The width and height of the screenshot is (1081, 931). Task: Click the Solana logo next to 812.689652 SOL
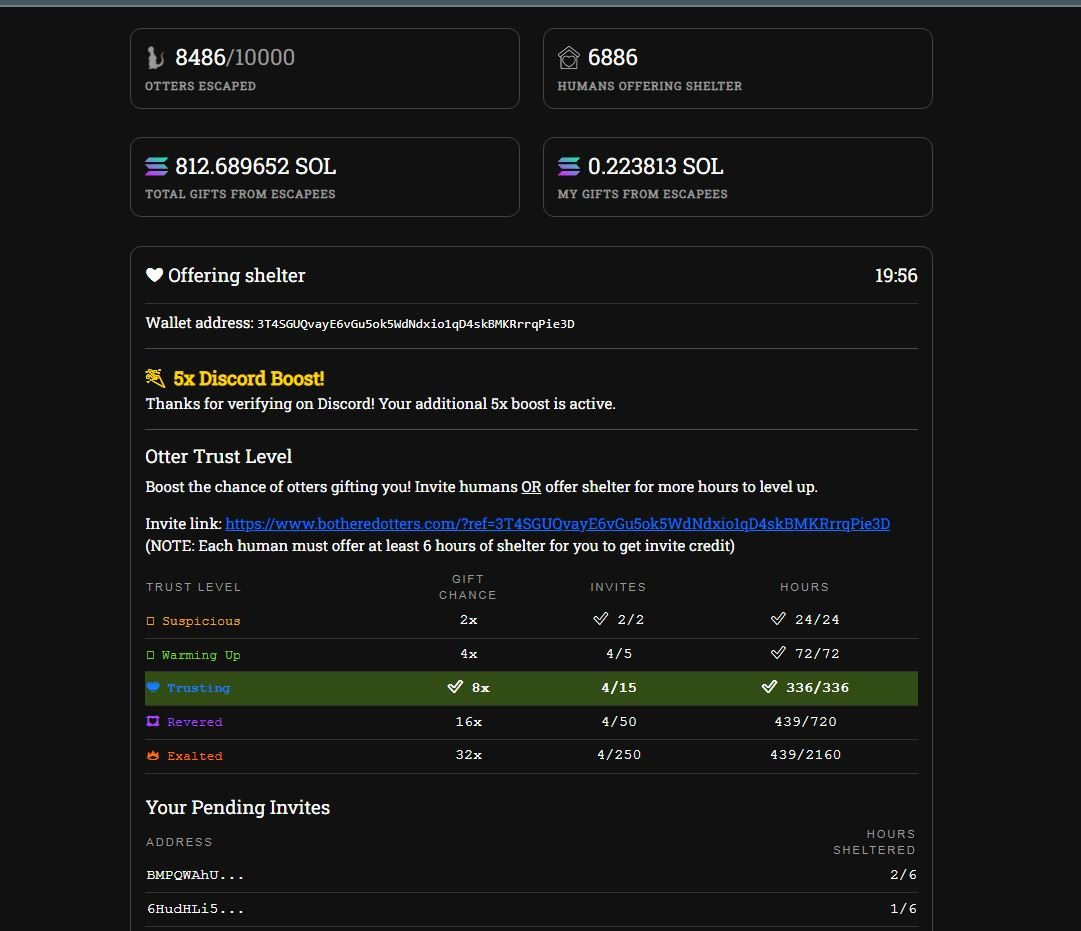click(156, 166)
